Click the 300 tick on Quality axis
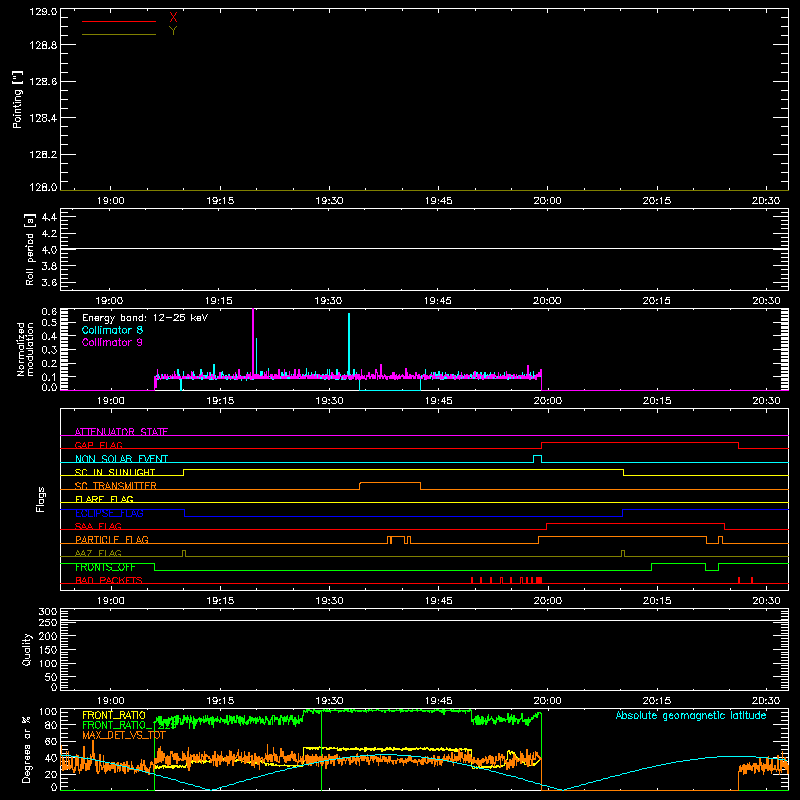This screenshot has height=800, width=800. point(48,612)
